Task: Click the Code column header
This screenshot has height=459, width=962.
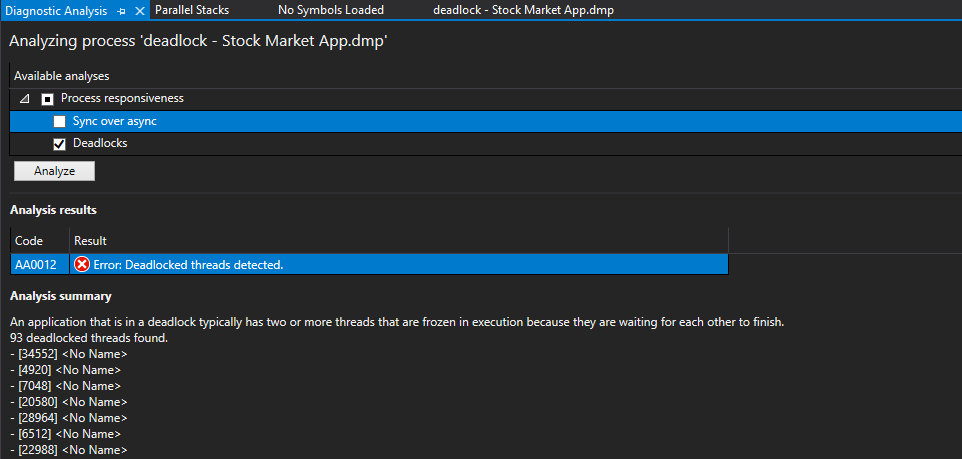Action: tap(40, 241)
